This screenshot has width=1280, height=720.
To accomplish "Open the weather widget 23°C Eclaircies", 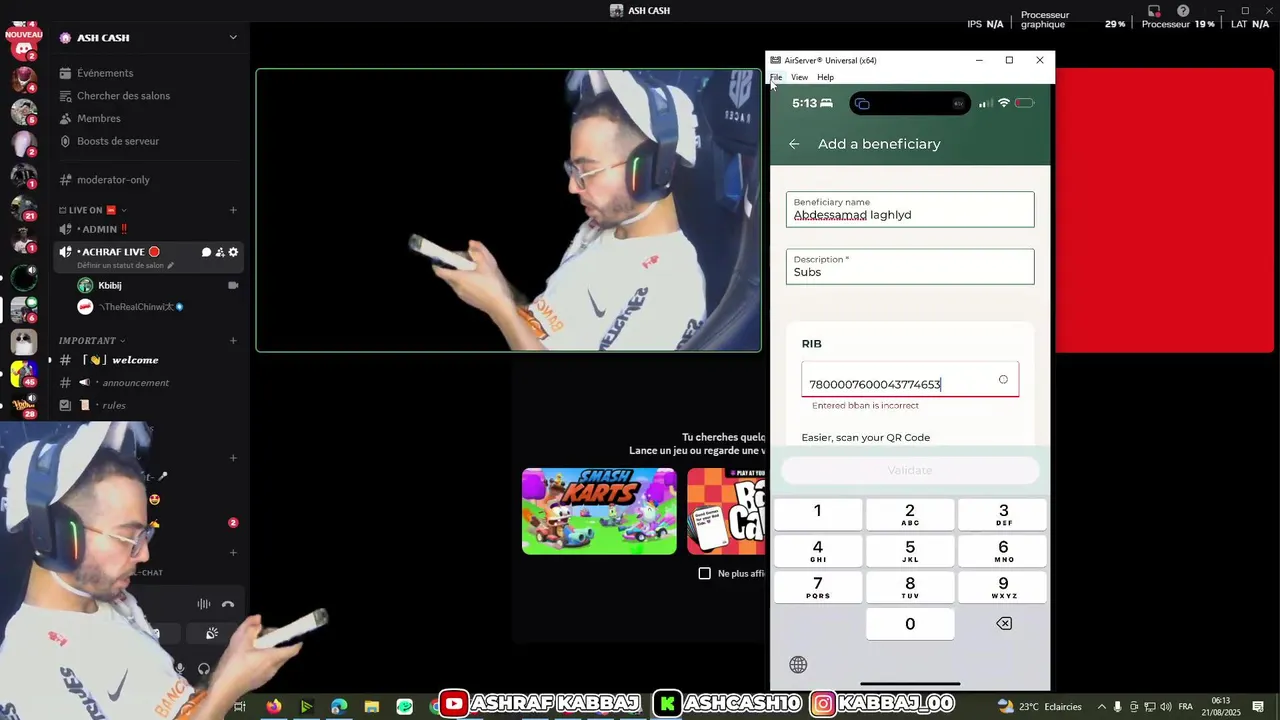I will [1039, 706].
